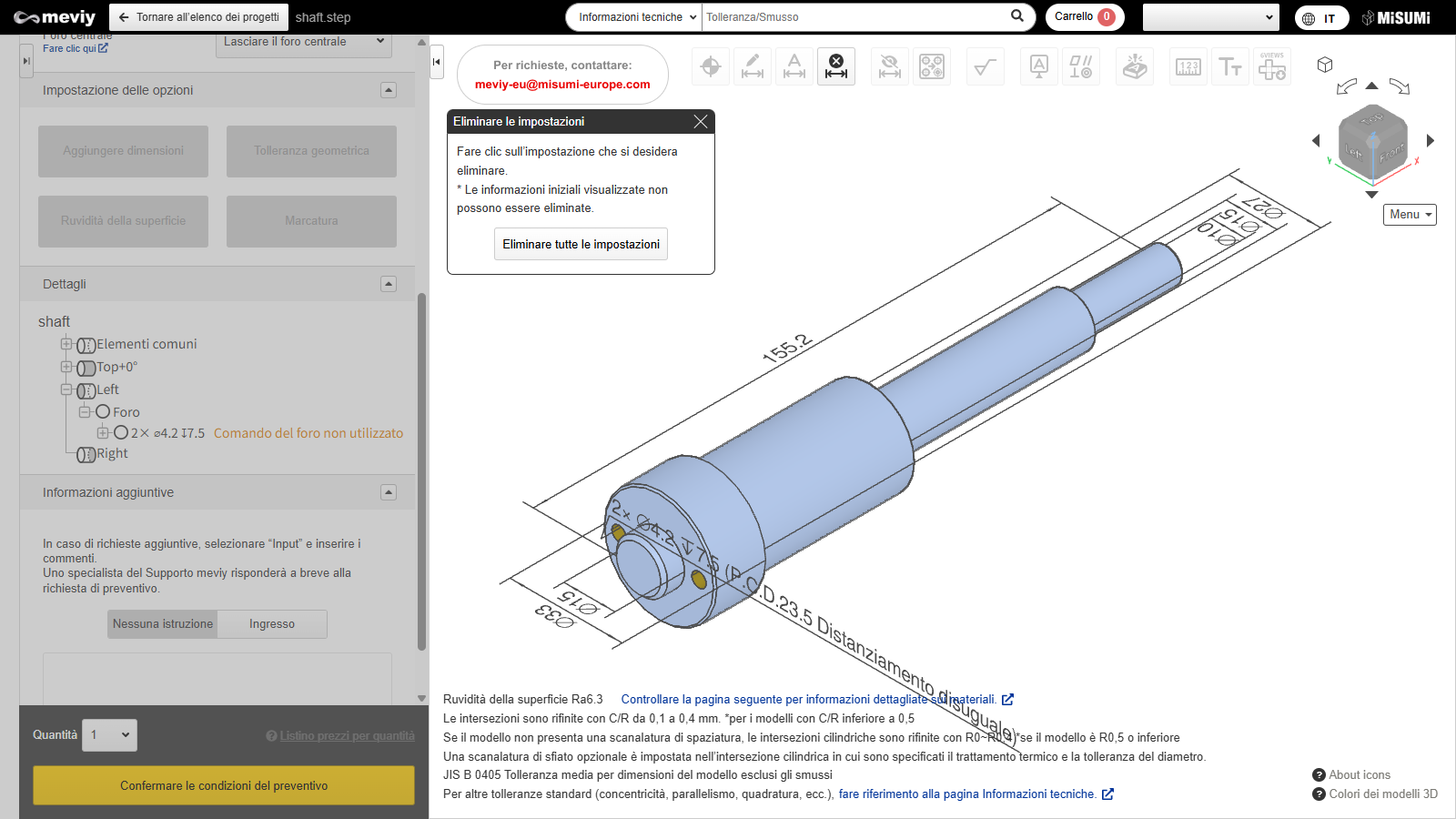1456x819 pixels.
Task: Open the hide dimensions eye-slash tool
Action: [x=889, y=66]
